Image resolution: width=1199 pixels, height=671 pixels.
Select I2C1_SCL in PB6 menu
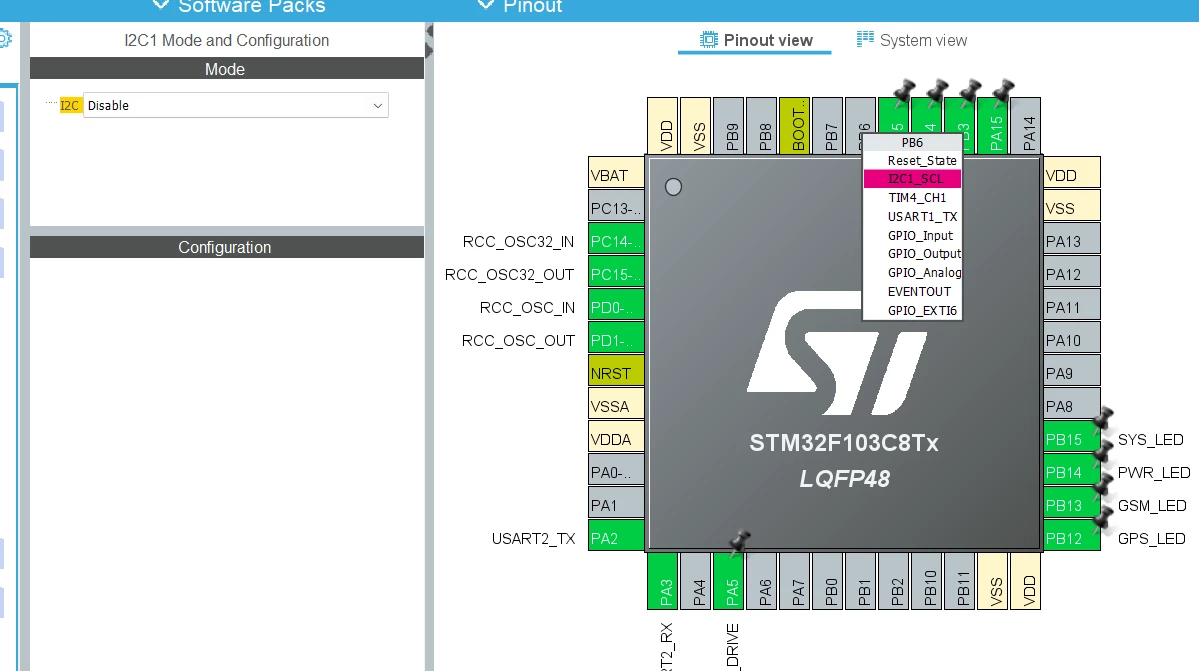point(912,179)
